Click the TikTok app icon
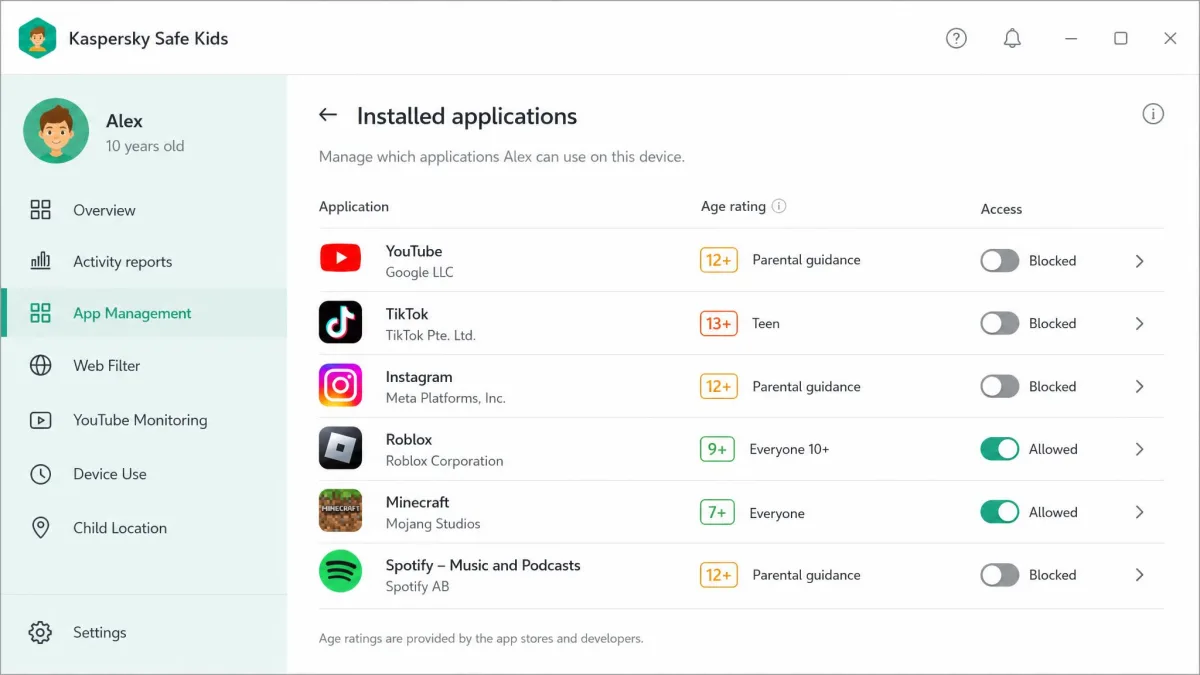The image size is (1200, 675). [x=340, y=322]
